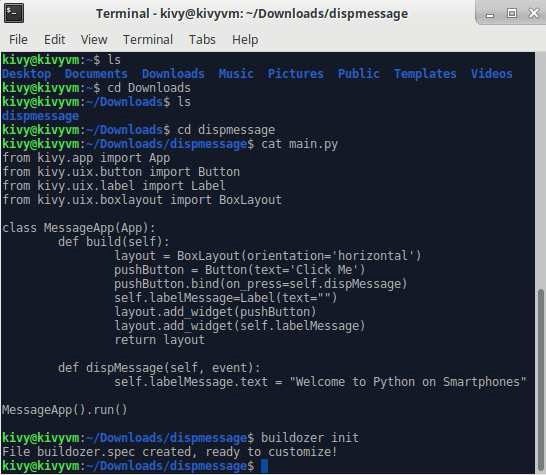Click the blue dispmessage directory listing

[x=40, y=116]
